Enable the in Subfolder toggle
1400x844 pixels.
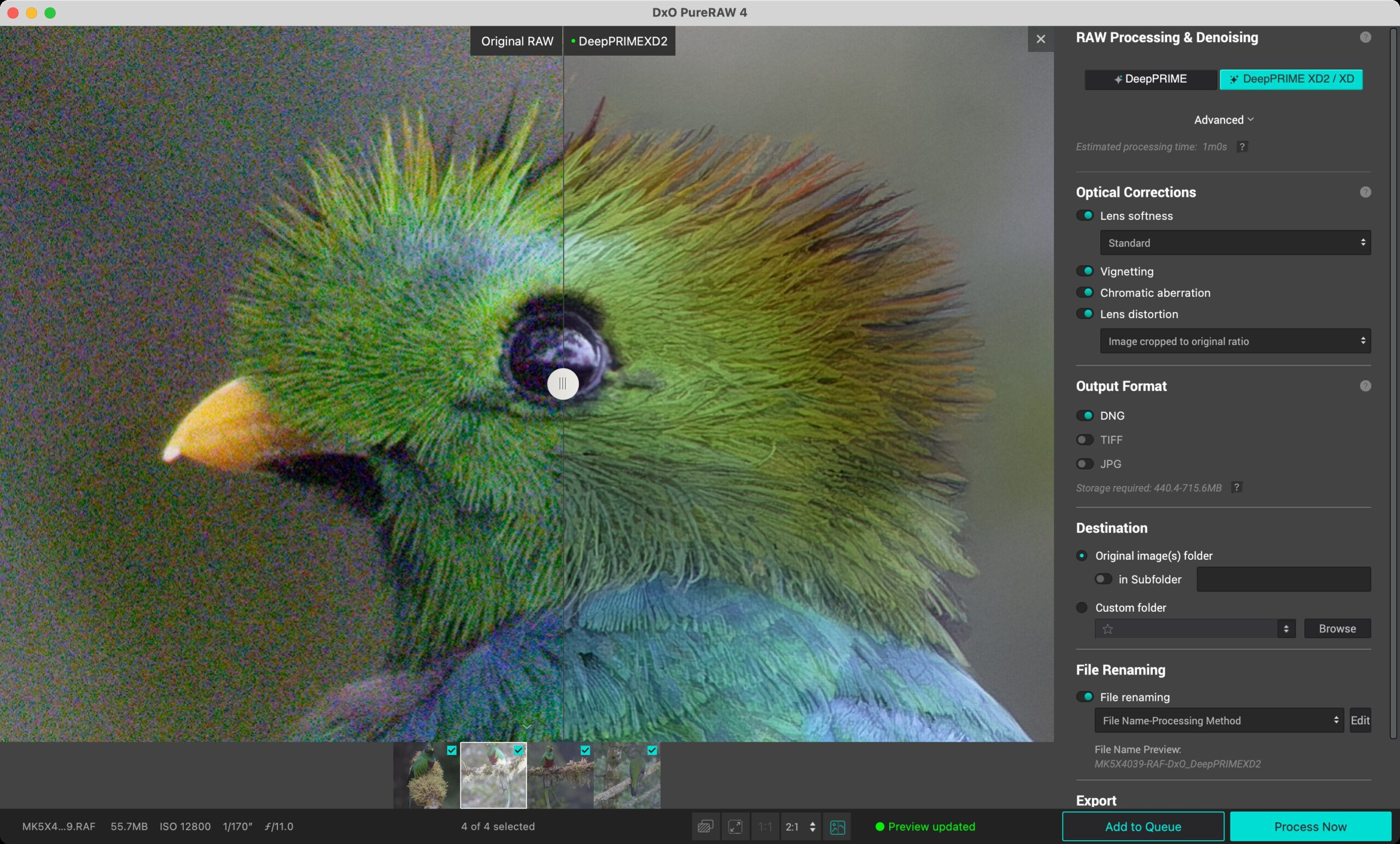coord(1104,579)
